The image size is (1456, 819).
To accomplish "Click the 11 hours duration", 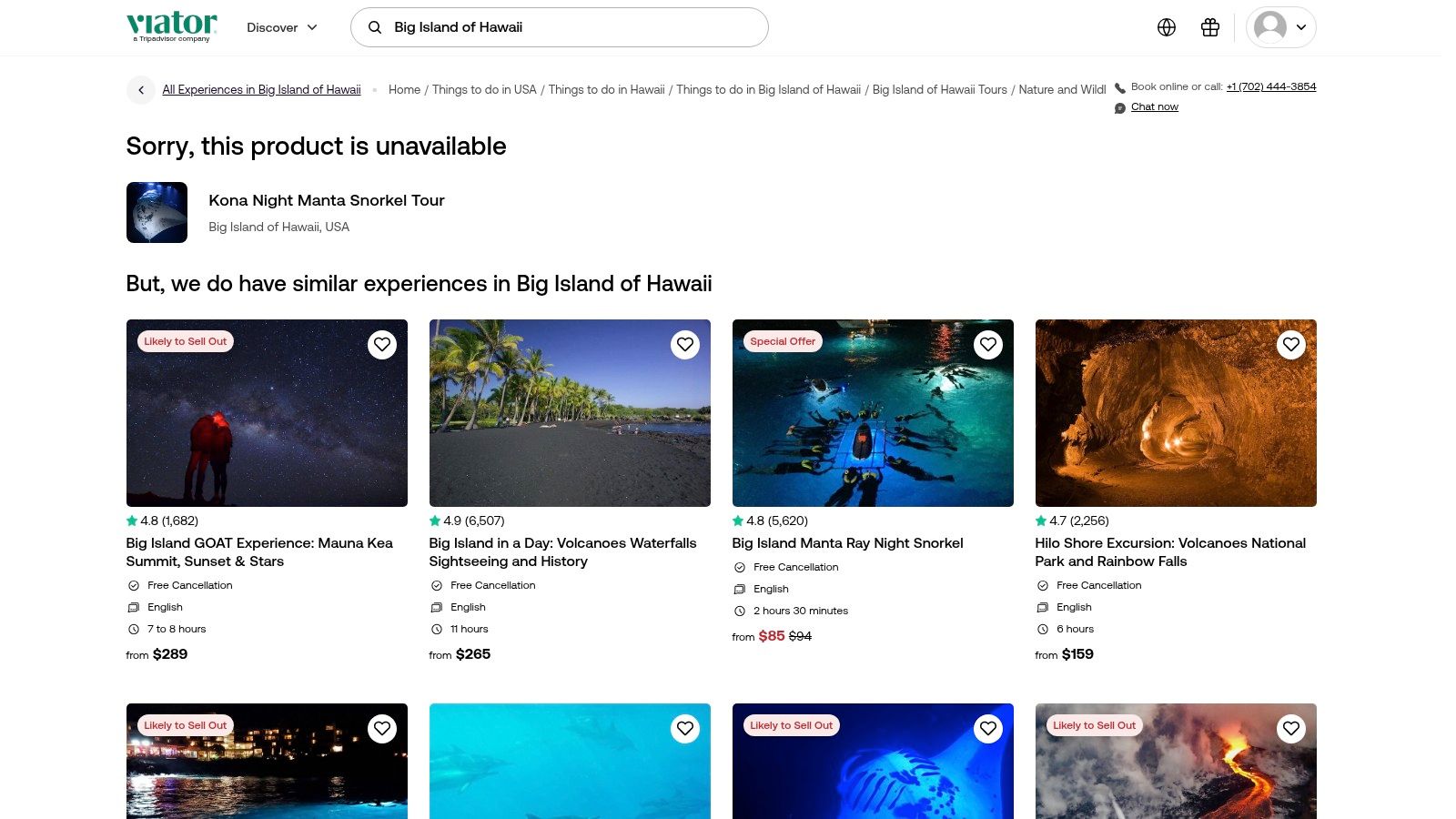I will click(x=470, y=629).
